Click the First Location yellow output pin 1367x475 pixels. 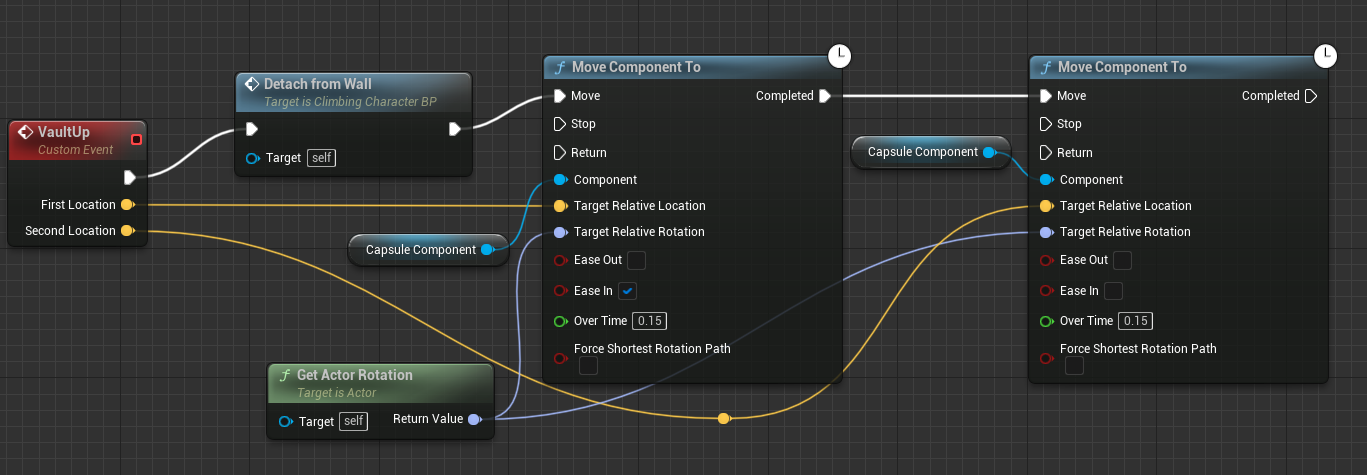(x=127, y=205)
